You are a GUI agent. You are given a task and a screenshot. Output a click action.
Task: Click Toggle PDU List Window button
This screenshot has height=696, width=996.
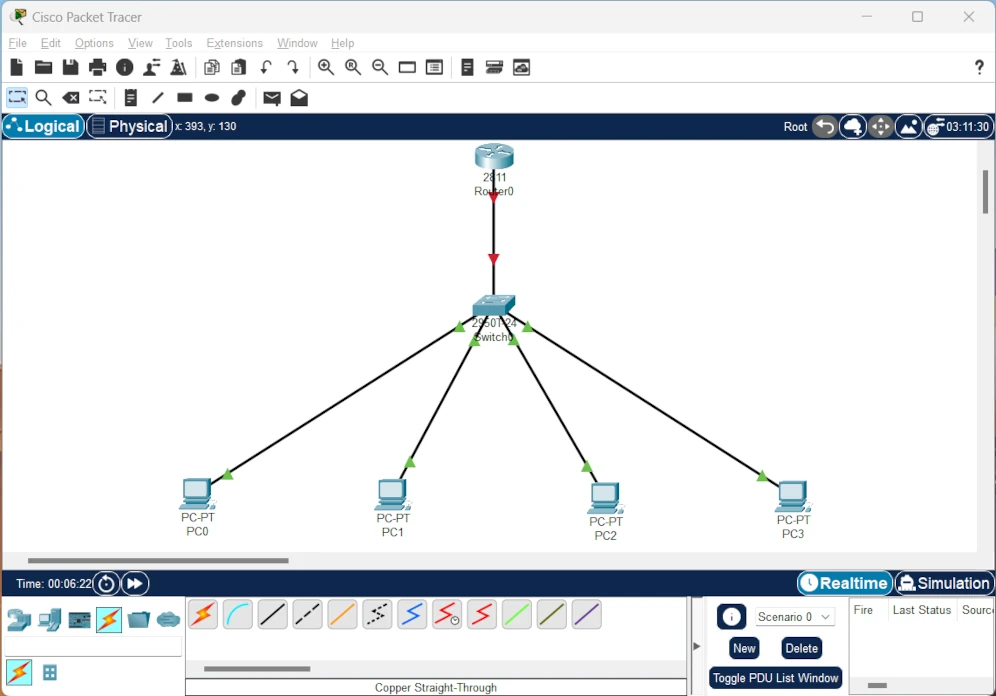[x=776, y=678]
